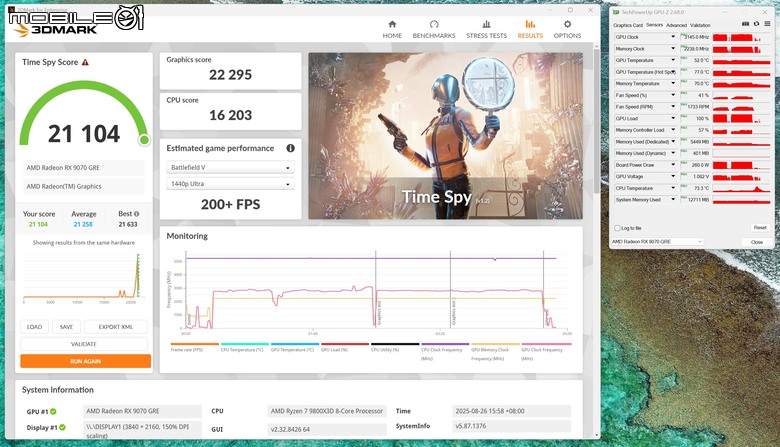Toggle the GPU Temperature legend color

pos(295,344)
